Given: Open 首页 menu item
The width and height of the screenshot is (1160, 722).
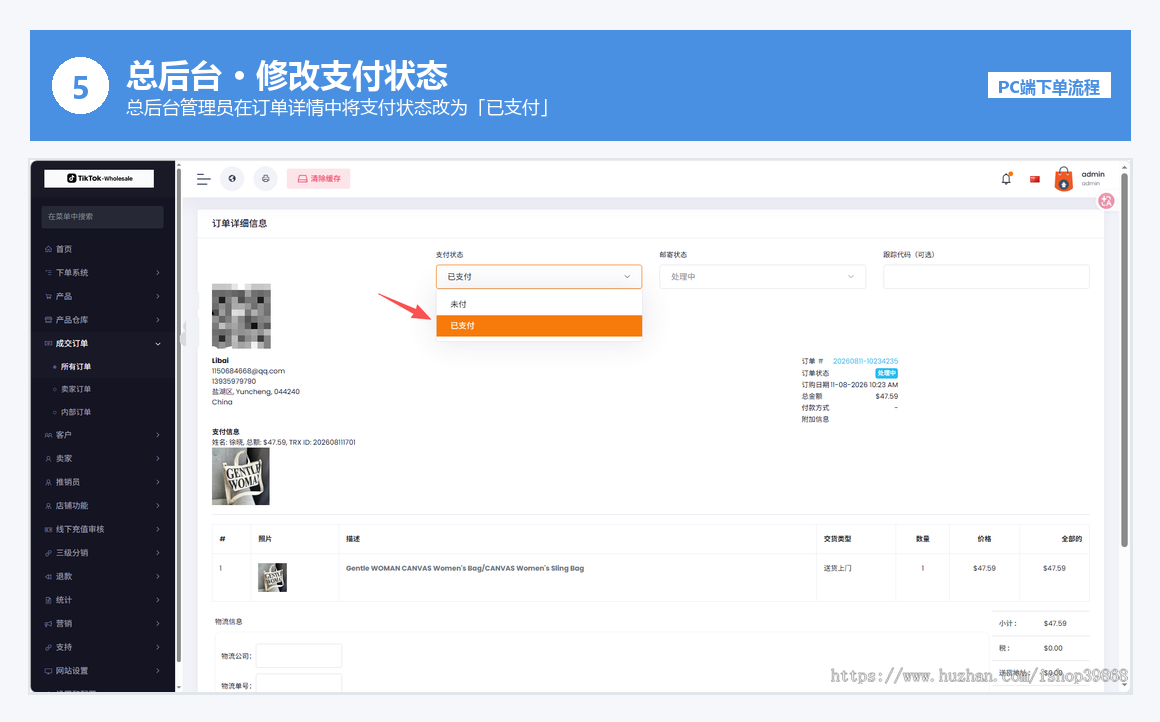Looking at the screenshot, I should tap(64, 249).
